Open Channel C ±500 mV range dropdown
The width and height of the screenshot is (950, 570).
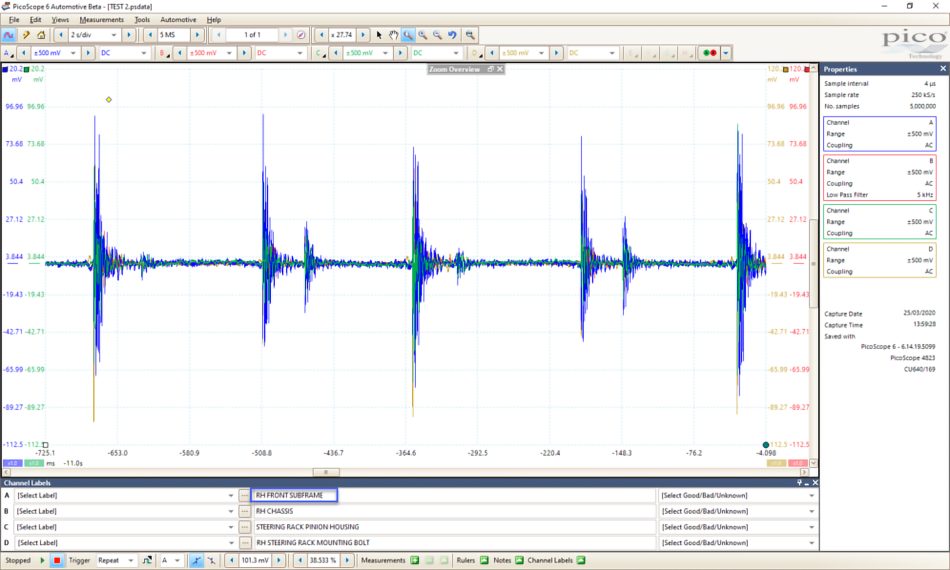point(385,53)
